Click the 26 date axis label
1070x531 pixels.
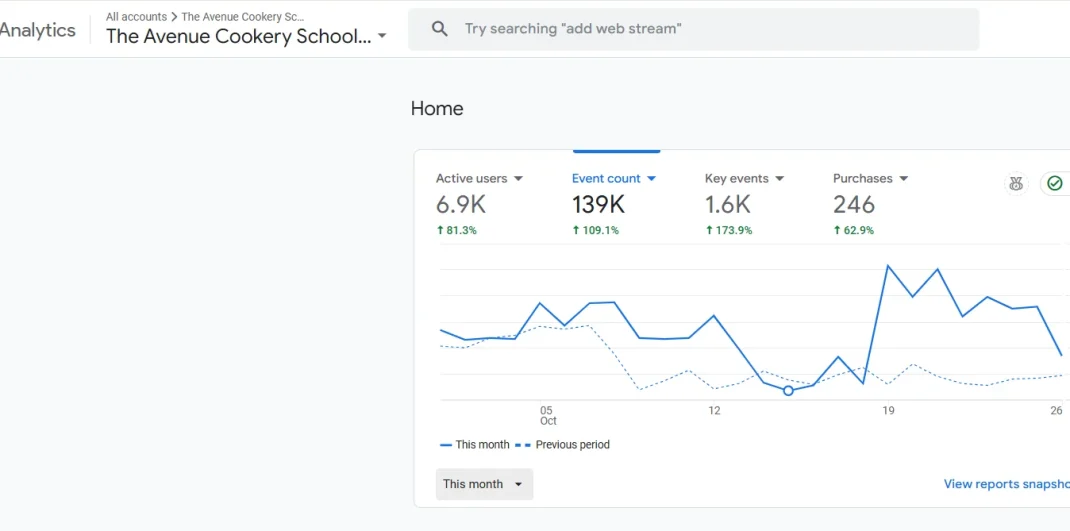[x=1056, y=410]
